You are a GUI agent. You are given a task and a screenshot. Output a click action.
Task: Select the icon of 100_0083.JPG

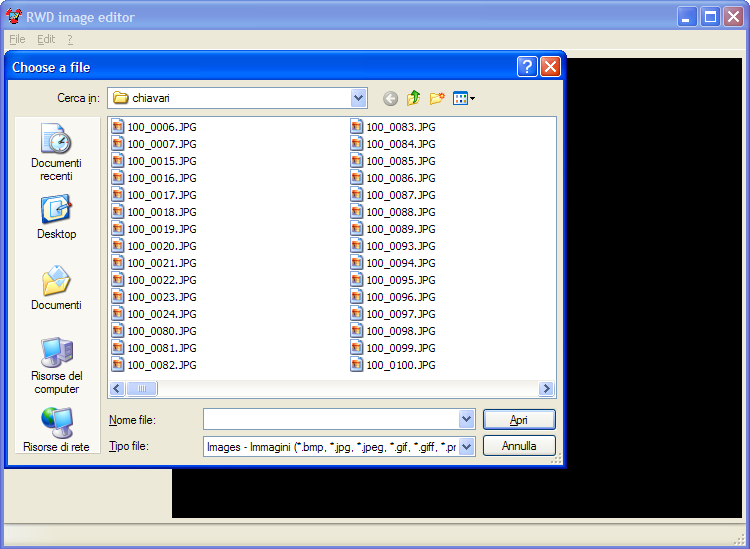point(357,127)
